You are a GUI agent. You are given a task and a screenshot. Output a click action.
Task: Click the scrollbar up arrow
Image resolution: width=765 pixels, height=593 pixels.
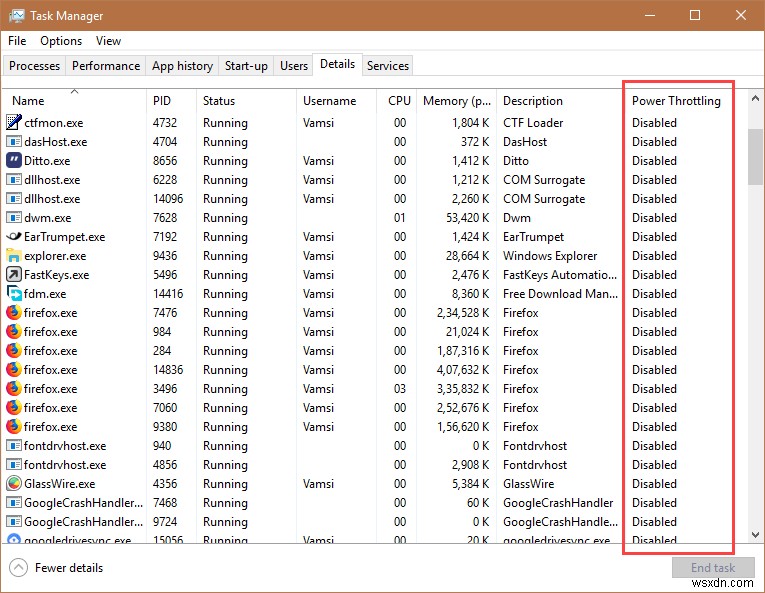tap(755, 99)
